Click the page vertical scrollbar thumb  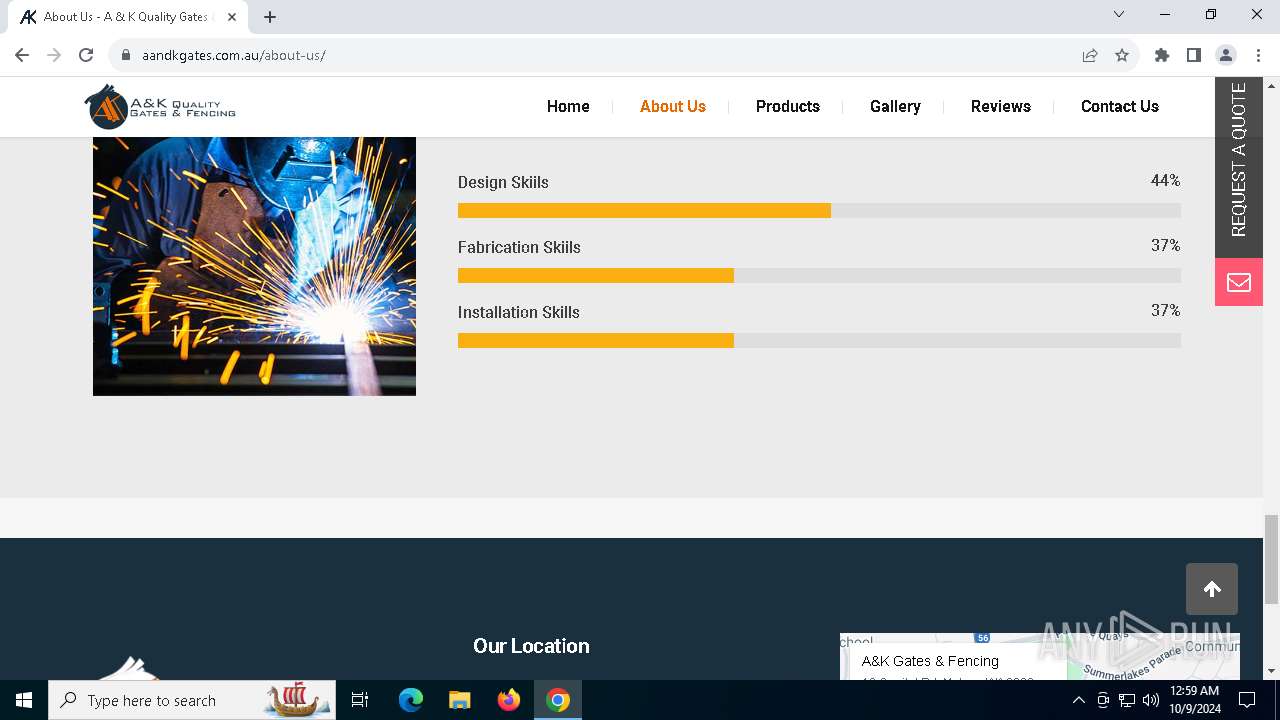pos(1271,559)
